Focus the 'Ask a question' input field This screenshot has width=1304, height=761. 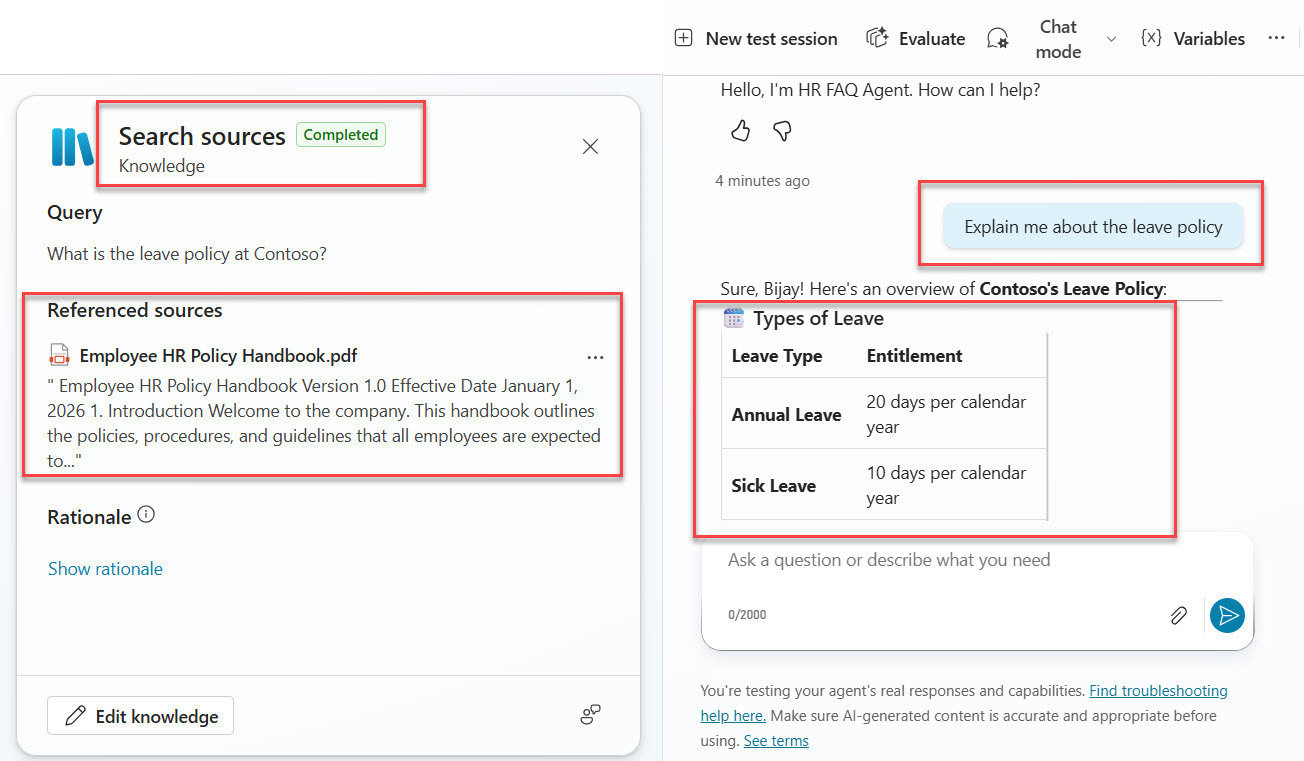pos(977,560)
